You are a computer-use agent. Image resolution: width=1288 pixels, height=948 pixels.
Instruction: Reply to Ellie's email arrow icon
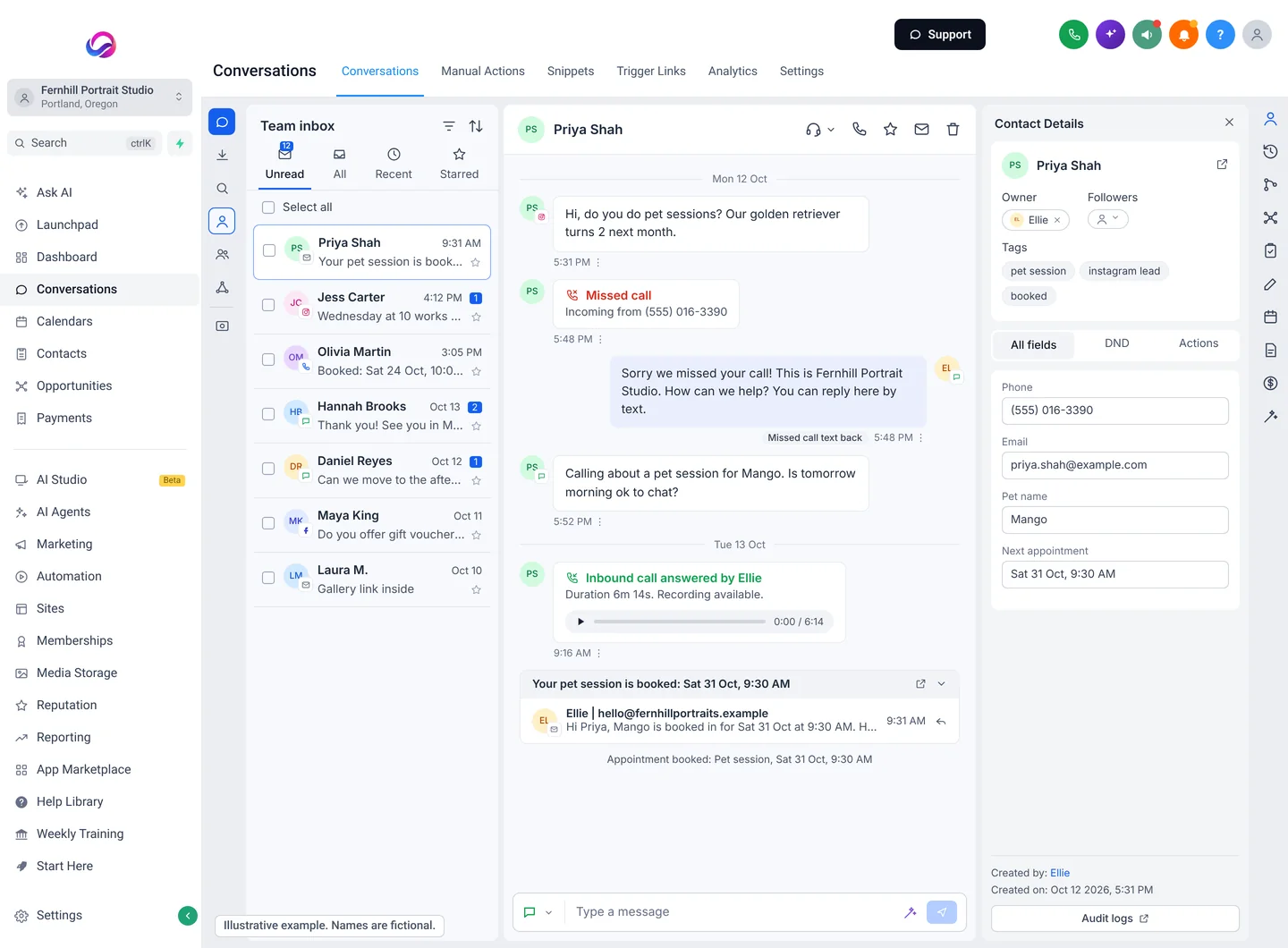pos(941,721)
